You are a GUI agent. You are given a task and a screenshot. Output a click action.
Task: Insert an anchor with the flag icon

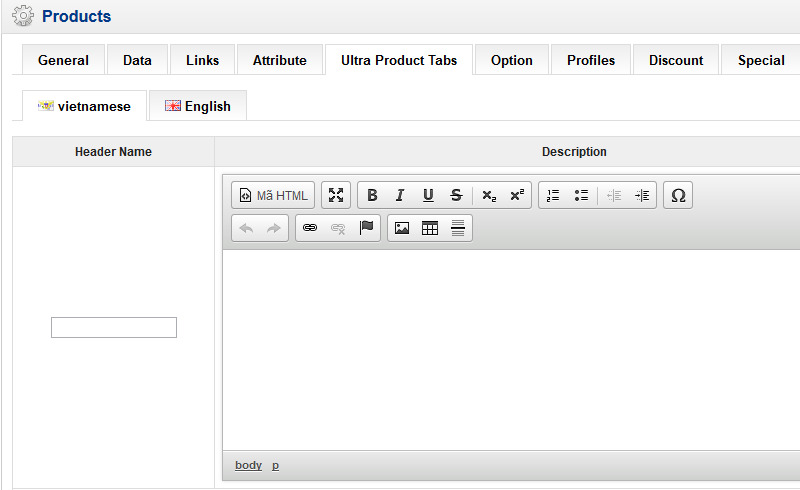(366, 228)
